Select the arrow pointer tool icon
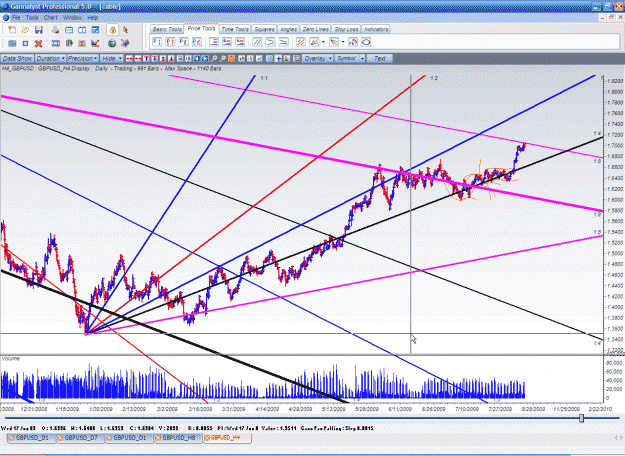 click(126, 30)
